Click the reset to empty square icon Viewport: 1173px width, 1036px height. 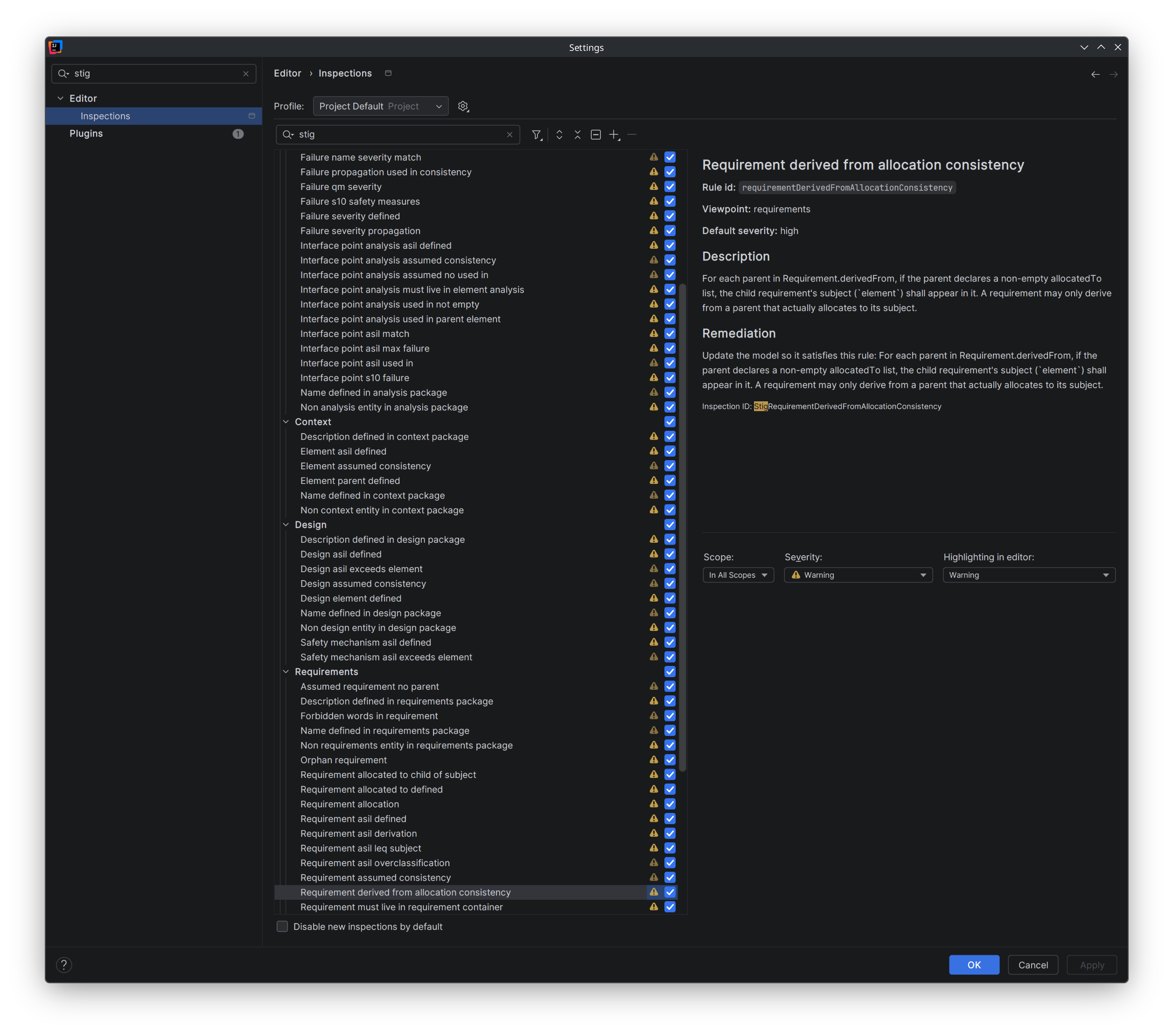596,135
